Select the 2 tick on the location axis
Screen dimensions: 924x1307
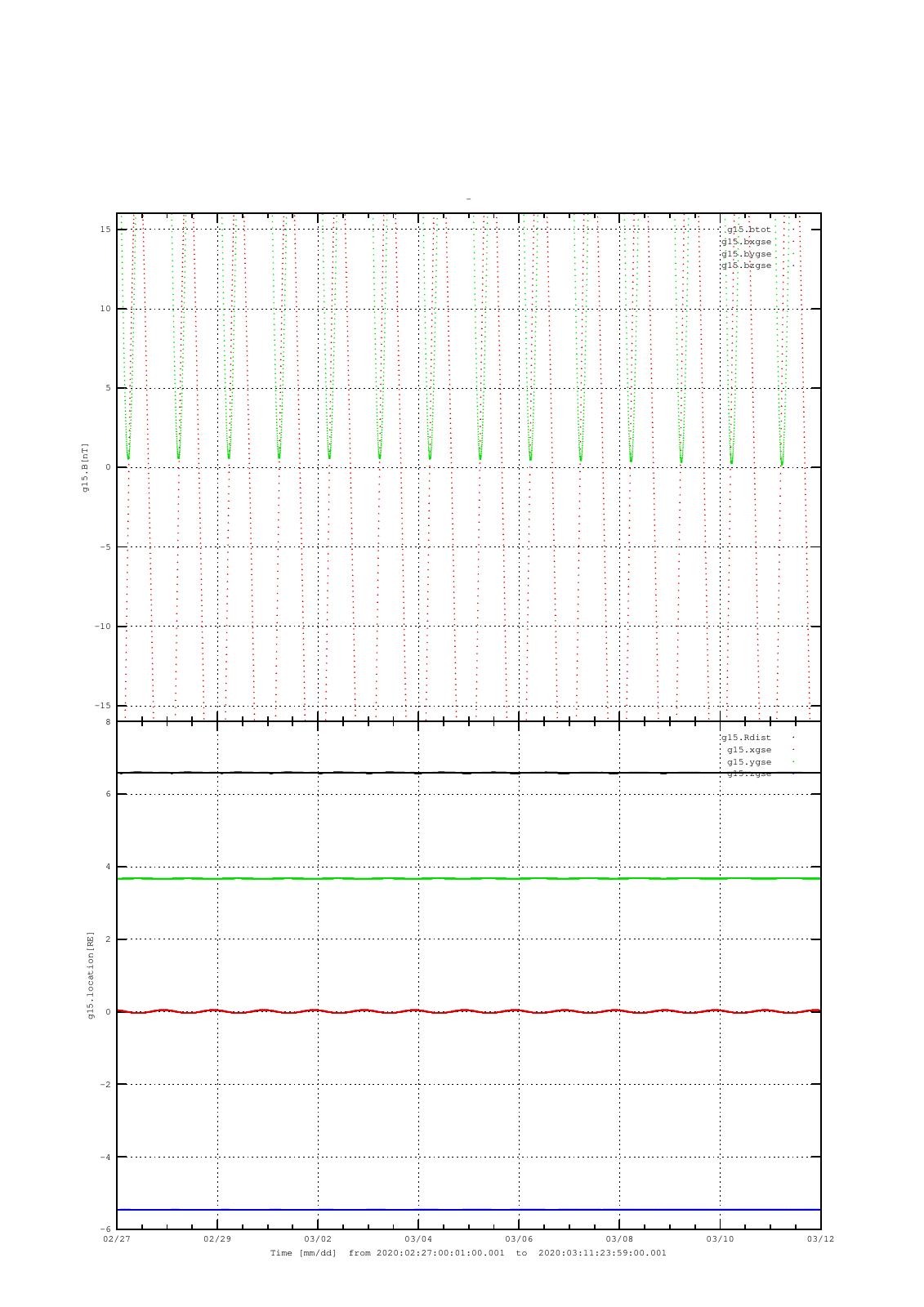pos(108,939)
